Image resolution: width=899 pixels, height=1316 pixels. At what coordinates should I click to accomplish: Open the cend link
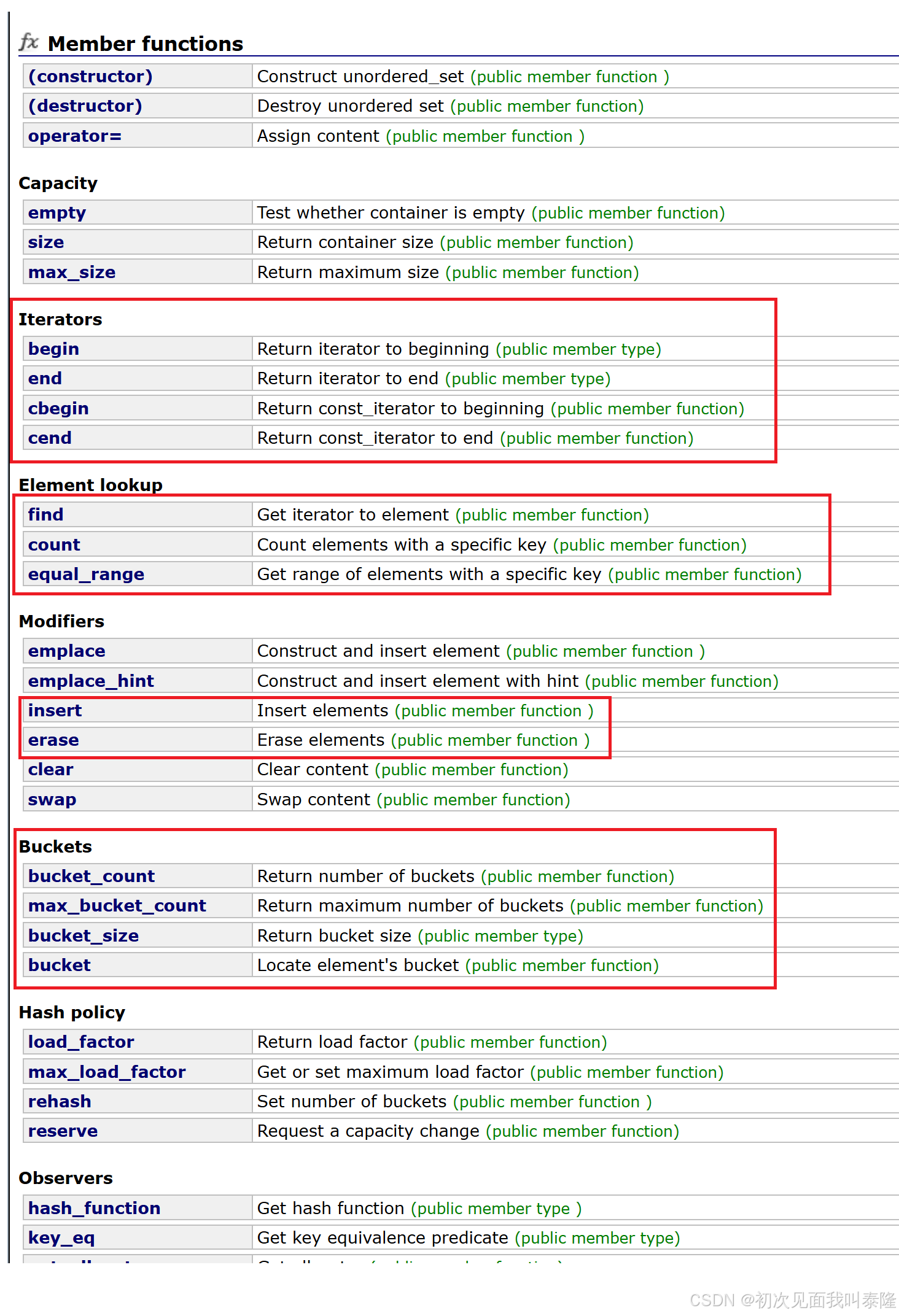(x=50, y=438)
